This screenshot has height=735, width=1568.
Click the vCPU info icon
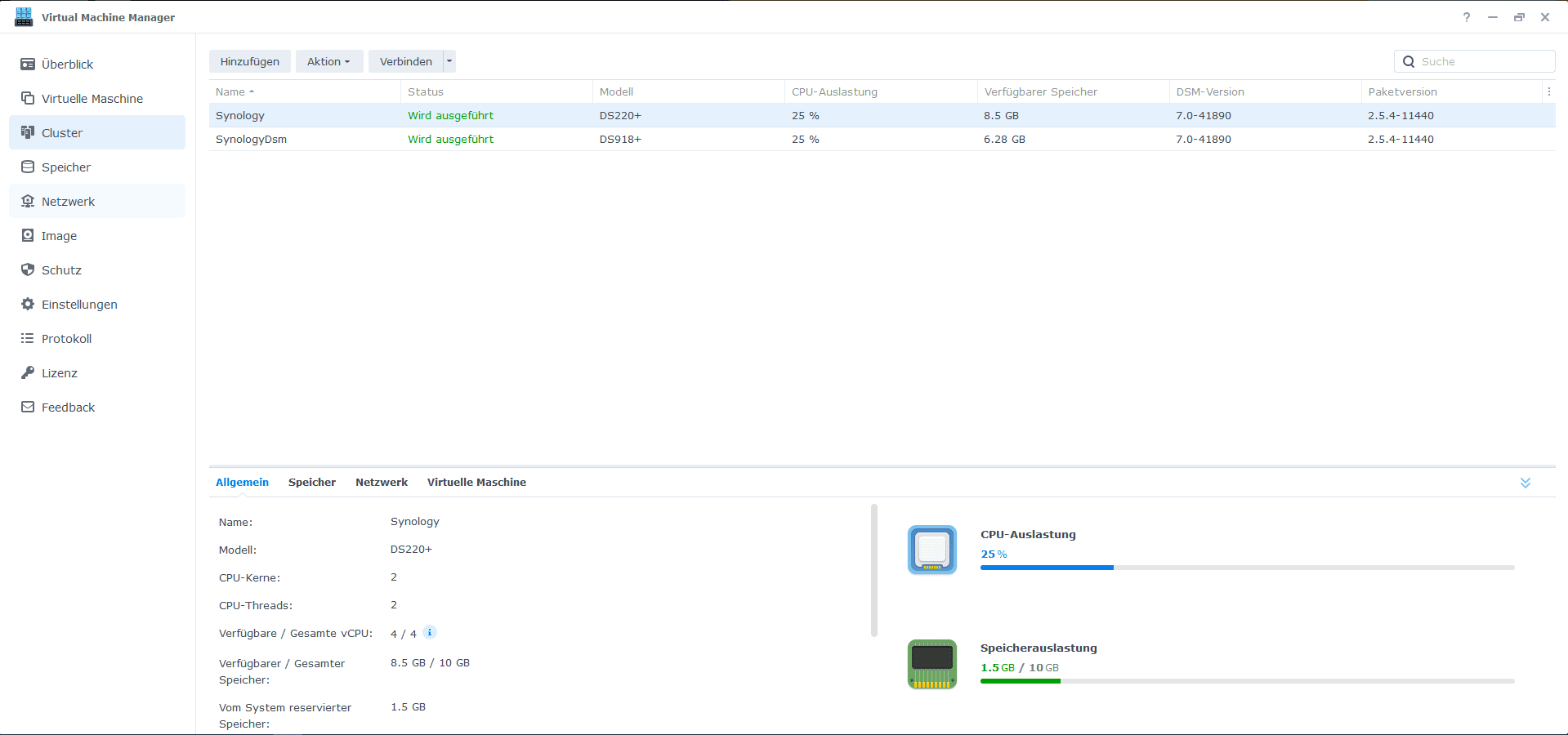point(430,632)
